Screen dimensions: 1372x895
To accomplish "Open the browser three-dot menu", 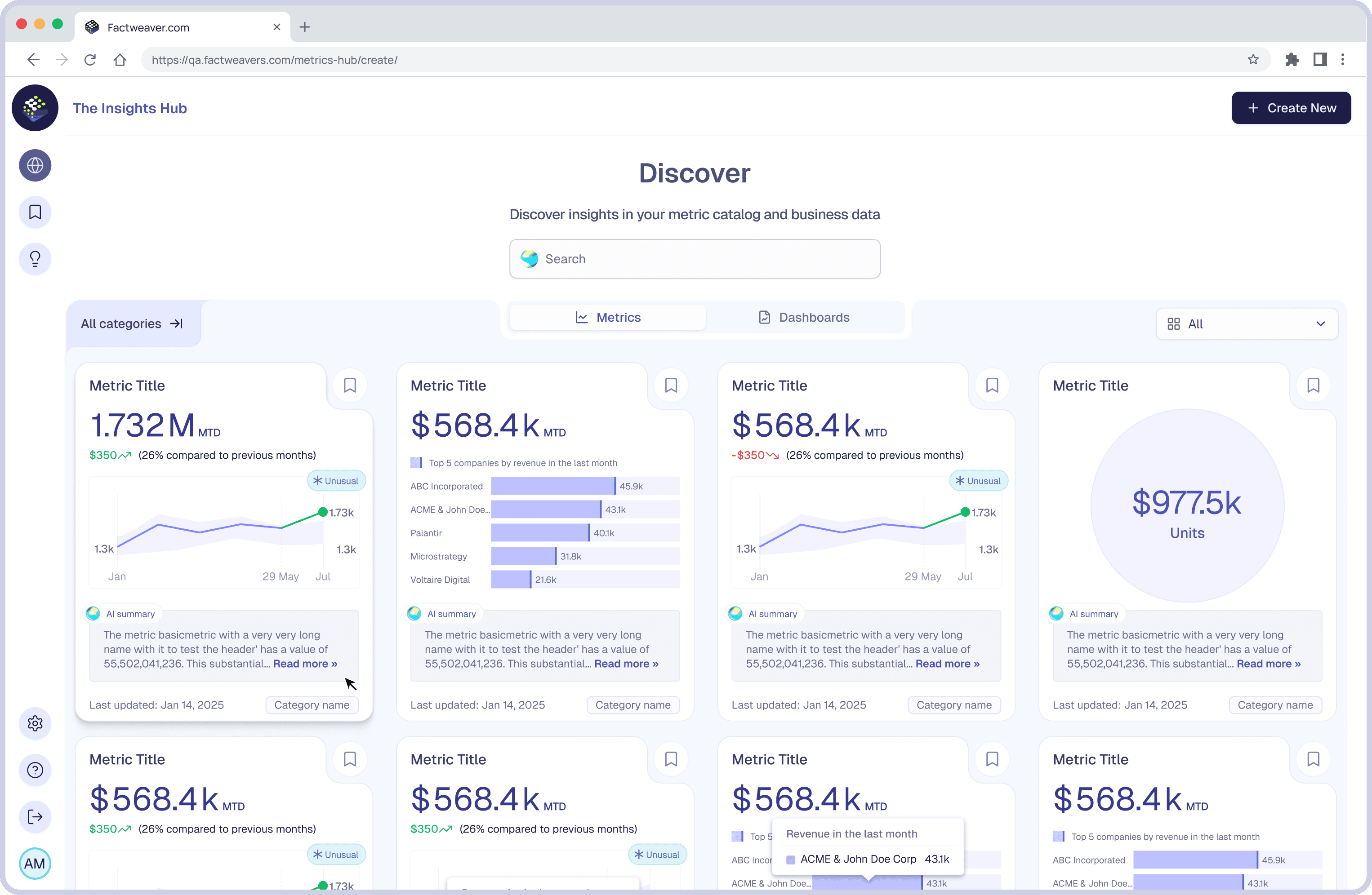I will pyautogui.click(x=1343, y=59).
